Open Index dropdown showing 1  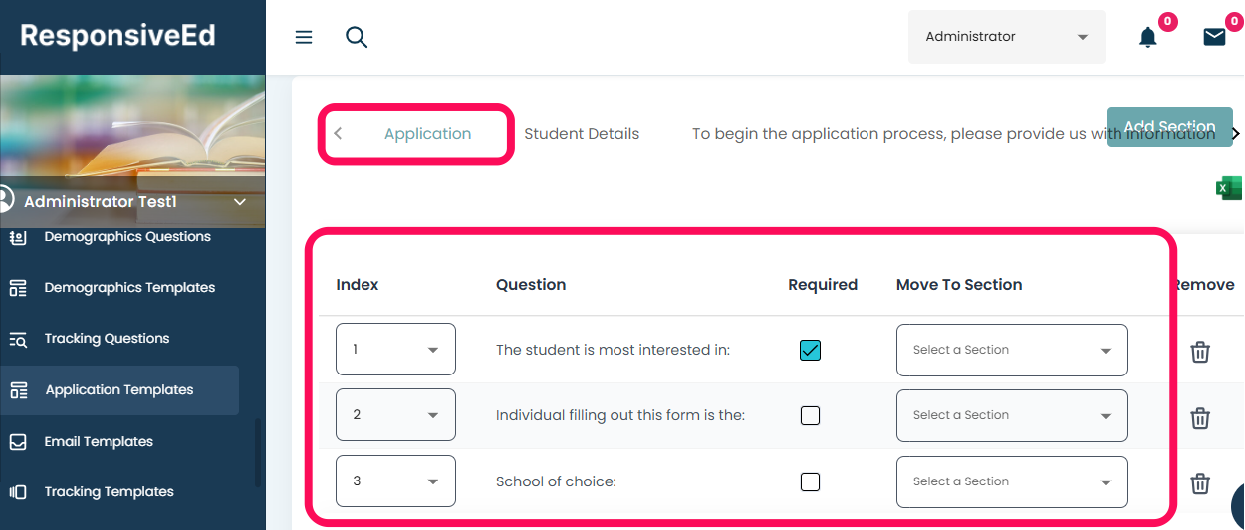click(396, 350)
